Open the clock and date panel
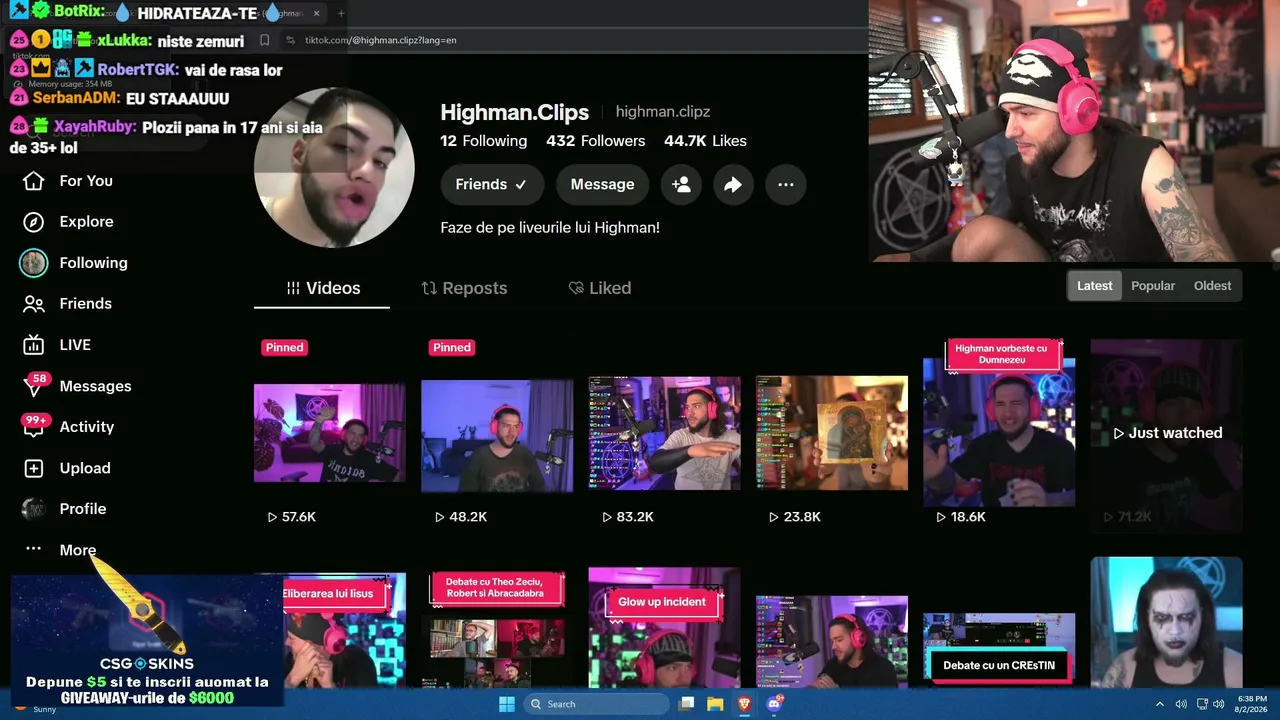1280x720 pixels. coord(1252,704)
